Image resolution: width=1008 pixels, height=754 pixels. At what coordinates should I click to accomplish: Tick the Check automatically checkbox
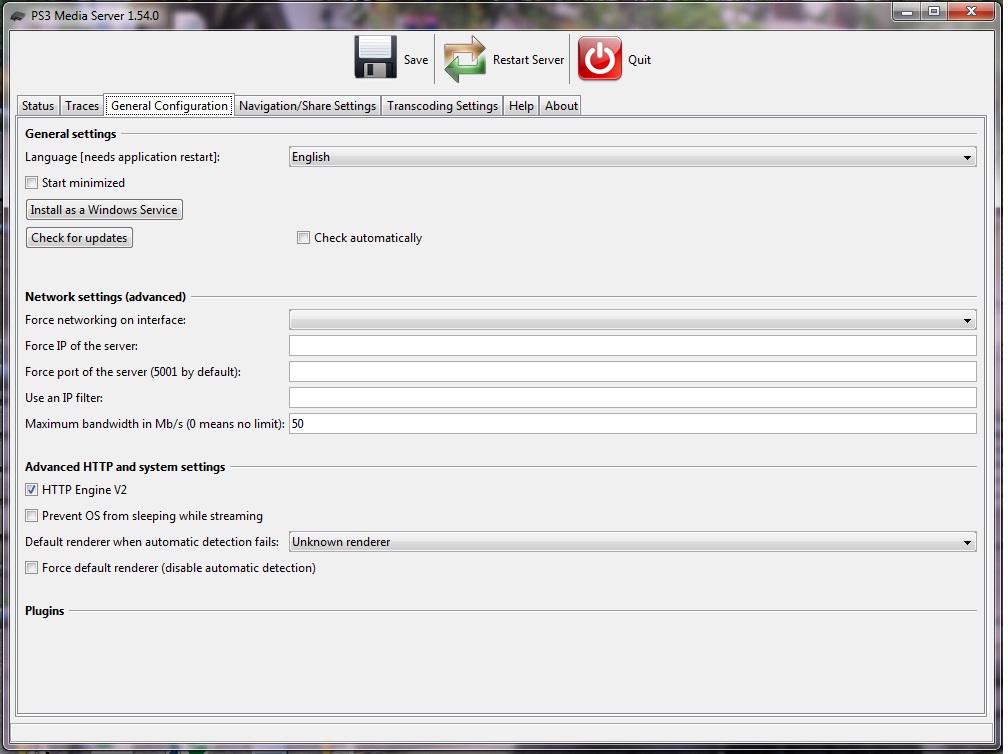point(303,238)
